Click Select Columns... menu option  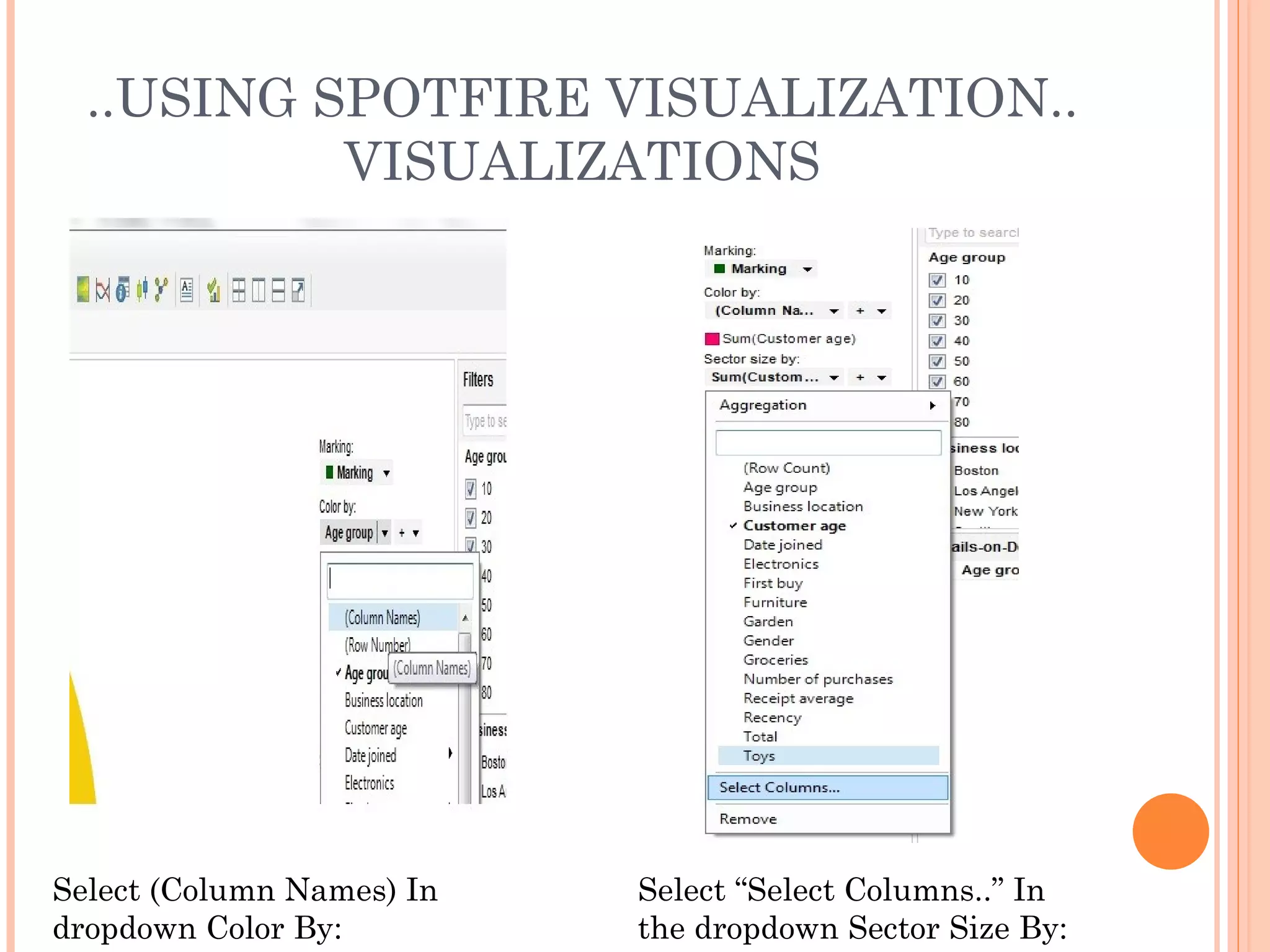(828, 788)
